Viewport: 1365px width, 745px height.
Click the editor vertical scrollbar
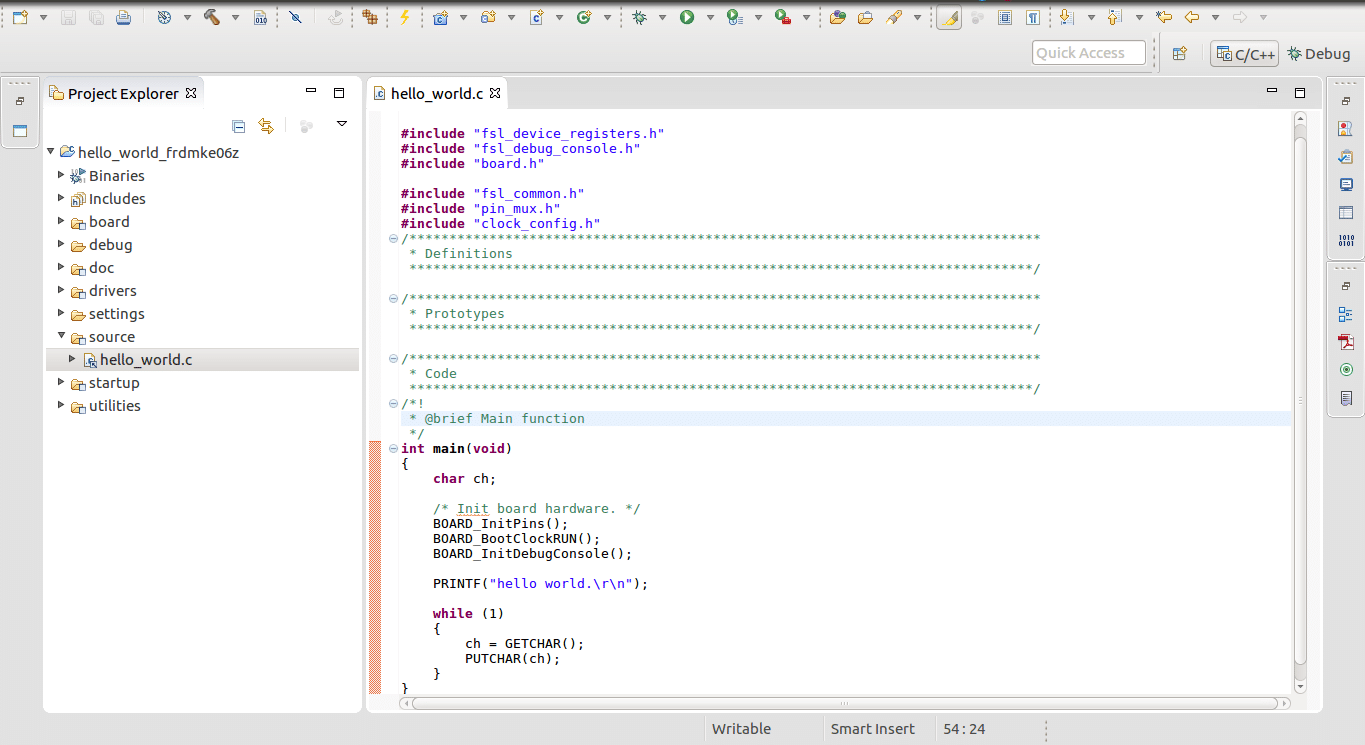coord(1300,400)
